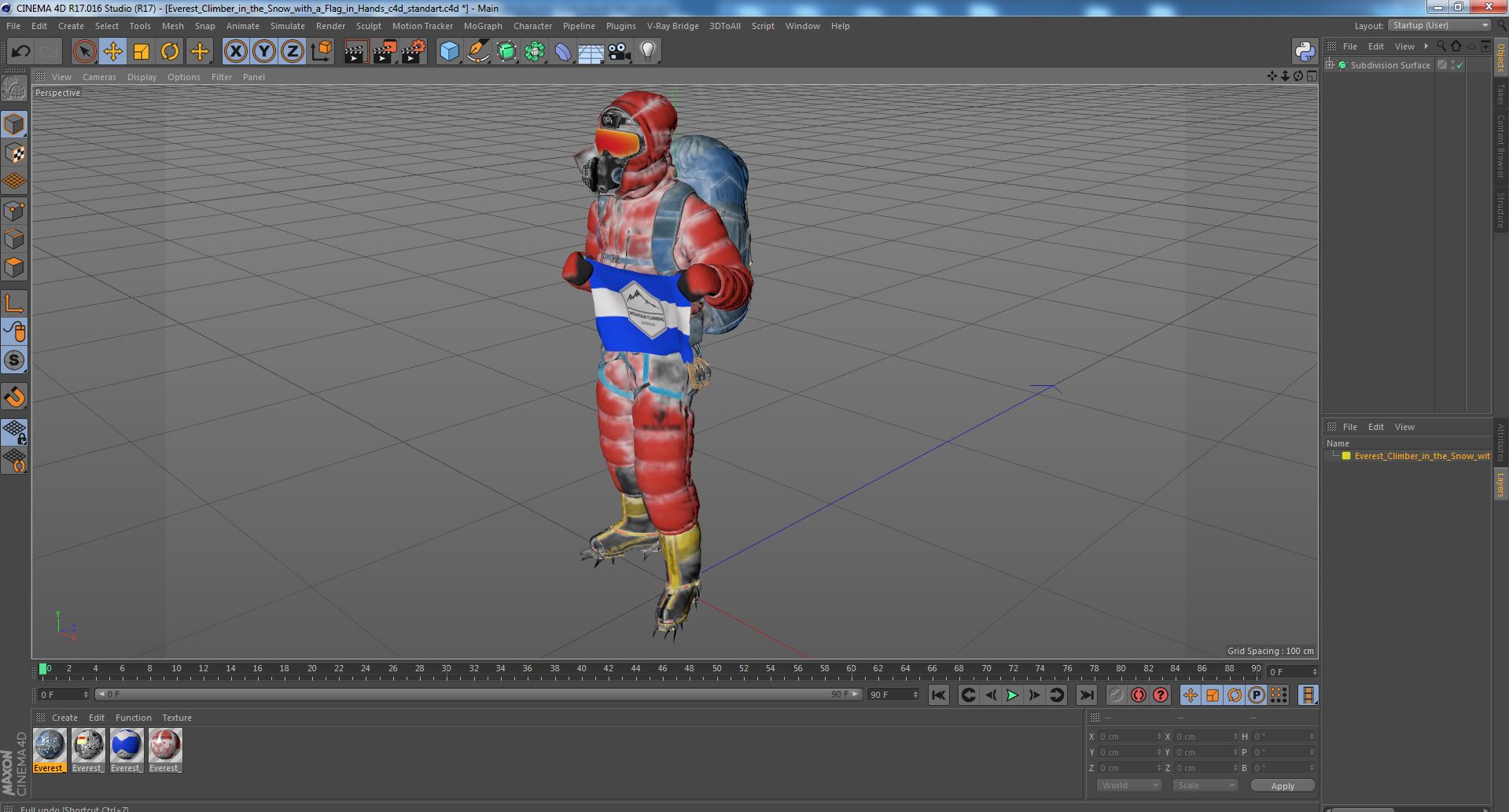This screenshot has width=1509, height=812.
Task: Toggle Z axis lock
Action: click(293, 52)
